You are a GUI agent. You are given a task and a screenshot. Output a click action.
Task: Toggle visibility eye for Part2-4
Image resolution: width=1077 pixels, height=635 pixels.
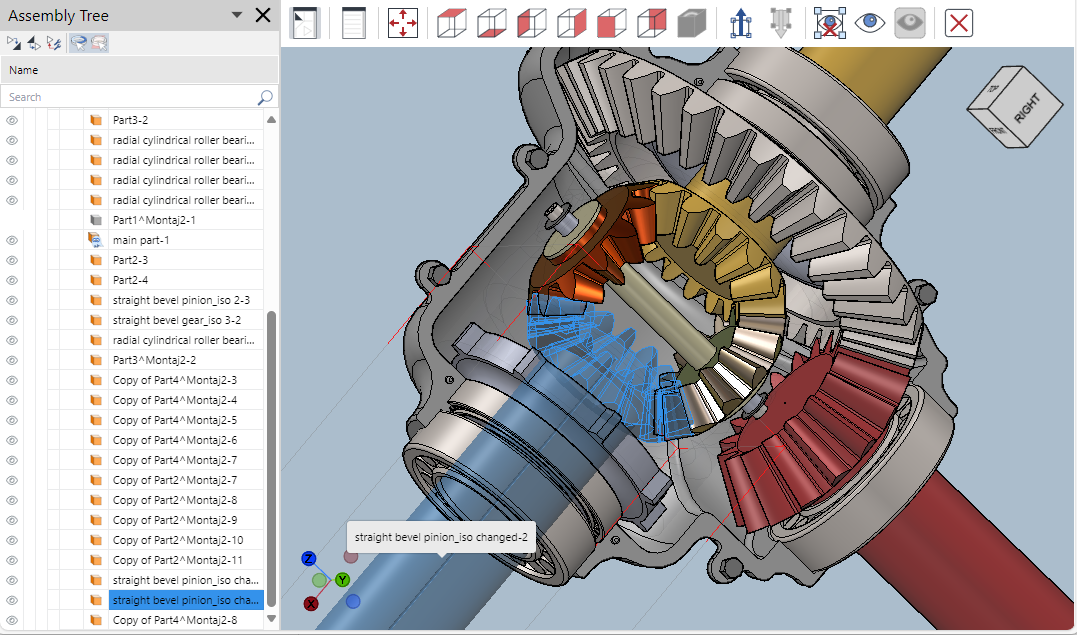coord(12,280)
